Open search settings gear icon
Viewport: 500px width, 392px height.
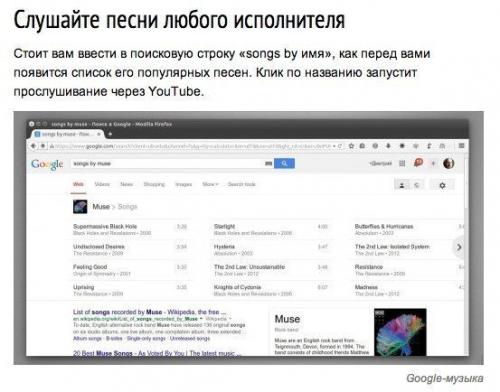tap(442, 185)
